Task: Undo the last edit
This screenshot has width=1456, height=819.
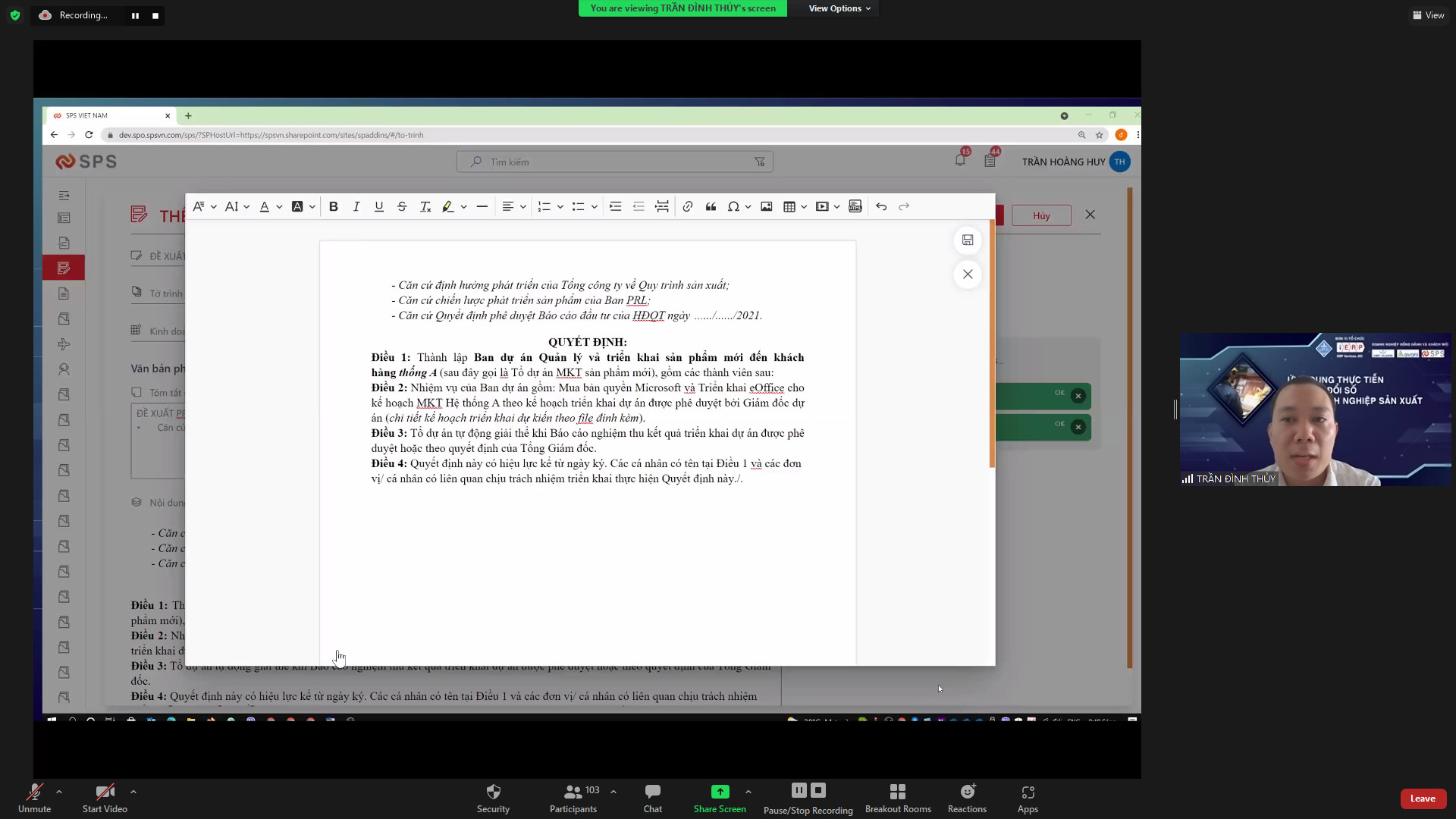Action: [881, 206]
